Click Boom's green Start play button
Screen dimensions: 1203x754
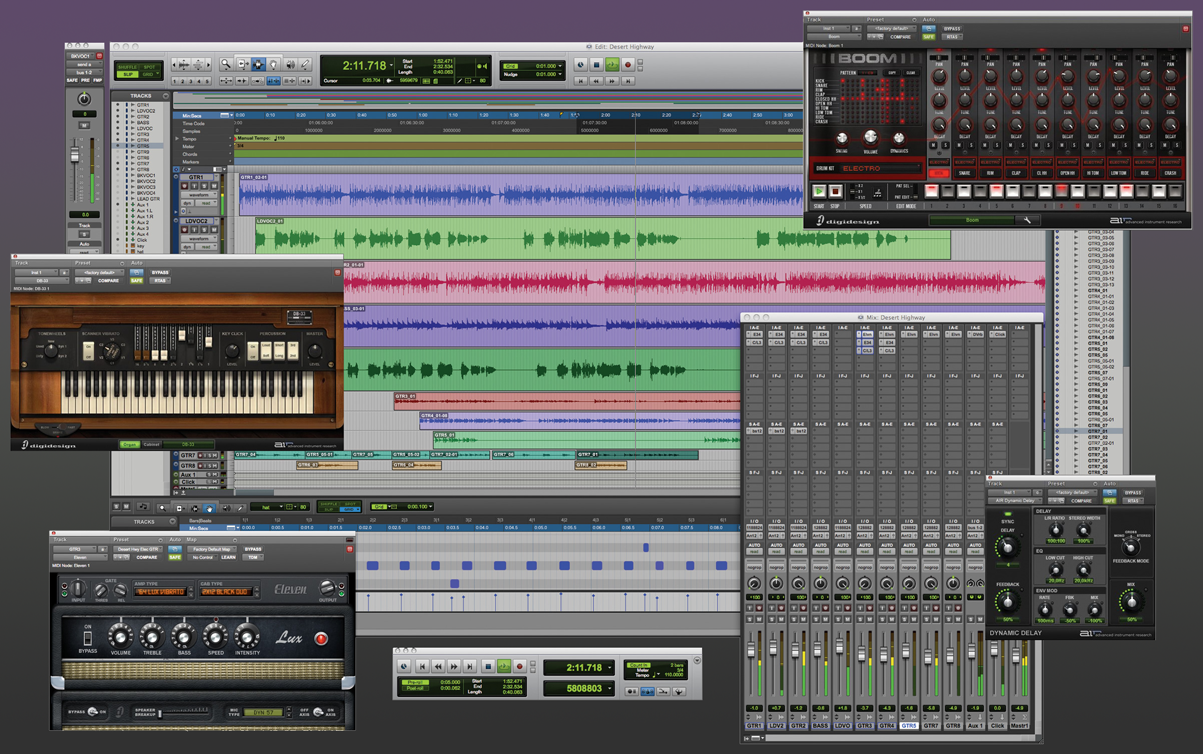point(819,191)
